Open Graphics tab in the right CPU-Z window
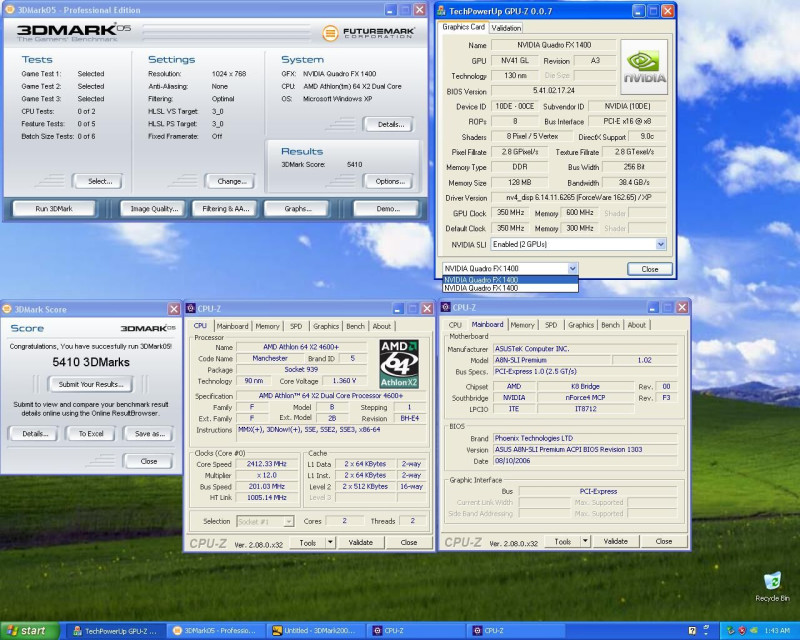The width and height of the screenshot is (800, 640). click(x=581, y=325)
